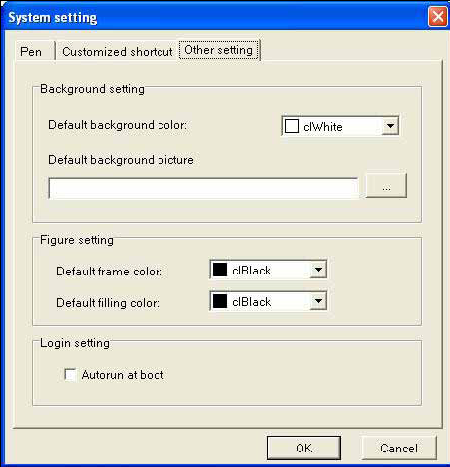Browse for background picture with the '...' button
450x467 pixels.
[x=386, y=186]
